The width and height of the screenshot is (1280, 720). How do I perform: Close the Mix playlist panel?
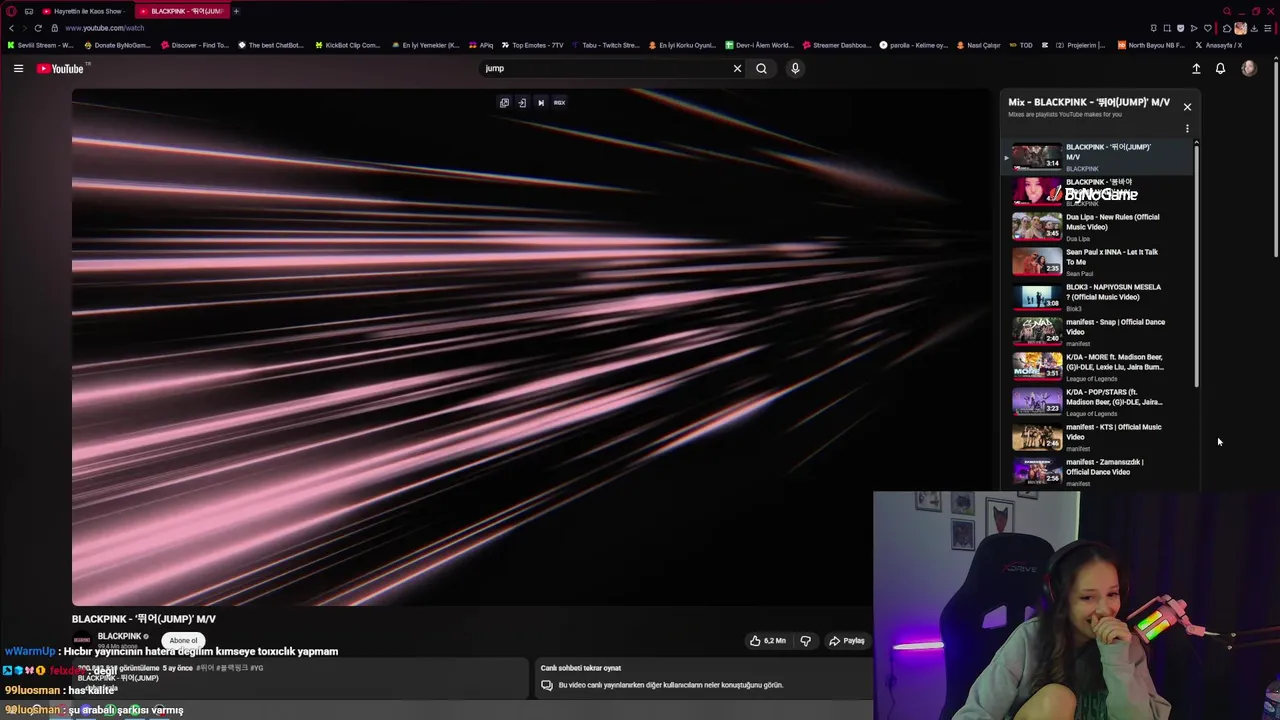tap(1187, 106)
